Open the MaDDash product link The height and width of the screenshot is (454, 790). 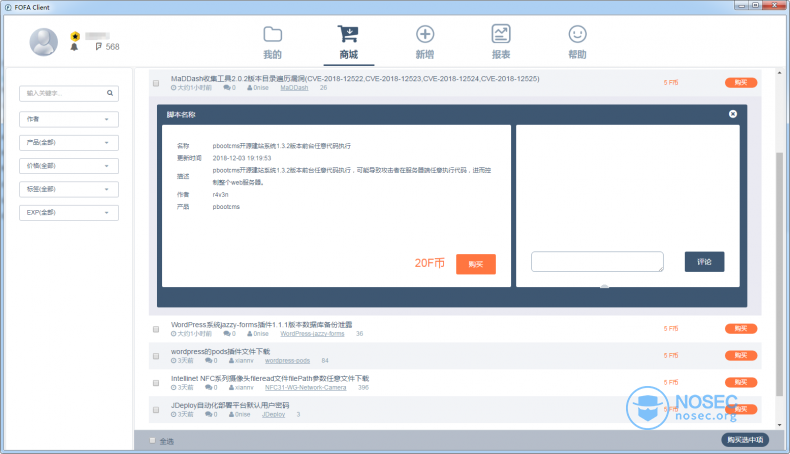click(x=294, y=88)
